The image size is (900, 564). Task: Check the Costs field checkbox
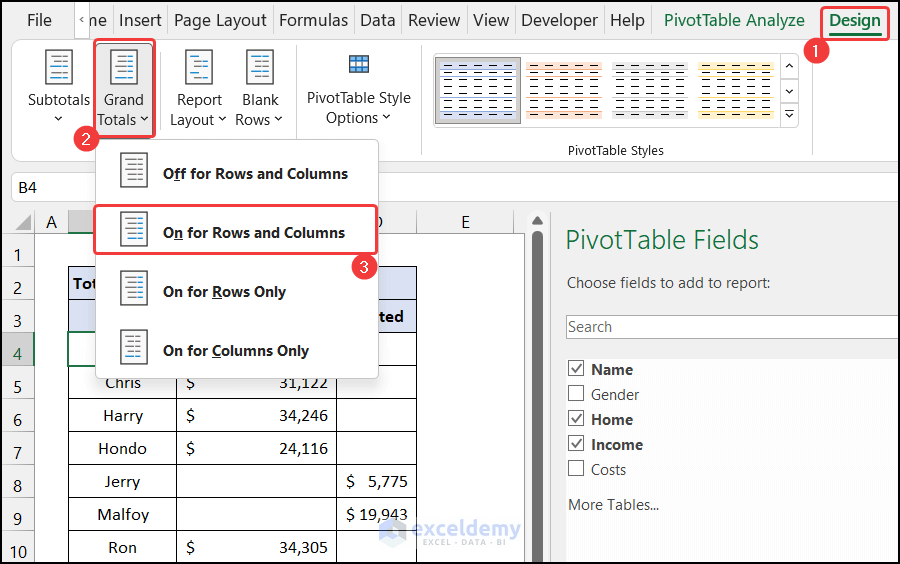click(x=576, y=469)
